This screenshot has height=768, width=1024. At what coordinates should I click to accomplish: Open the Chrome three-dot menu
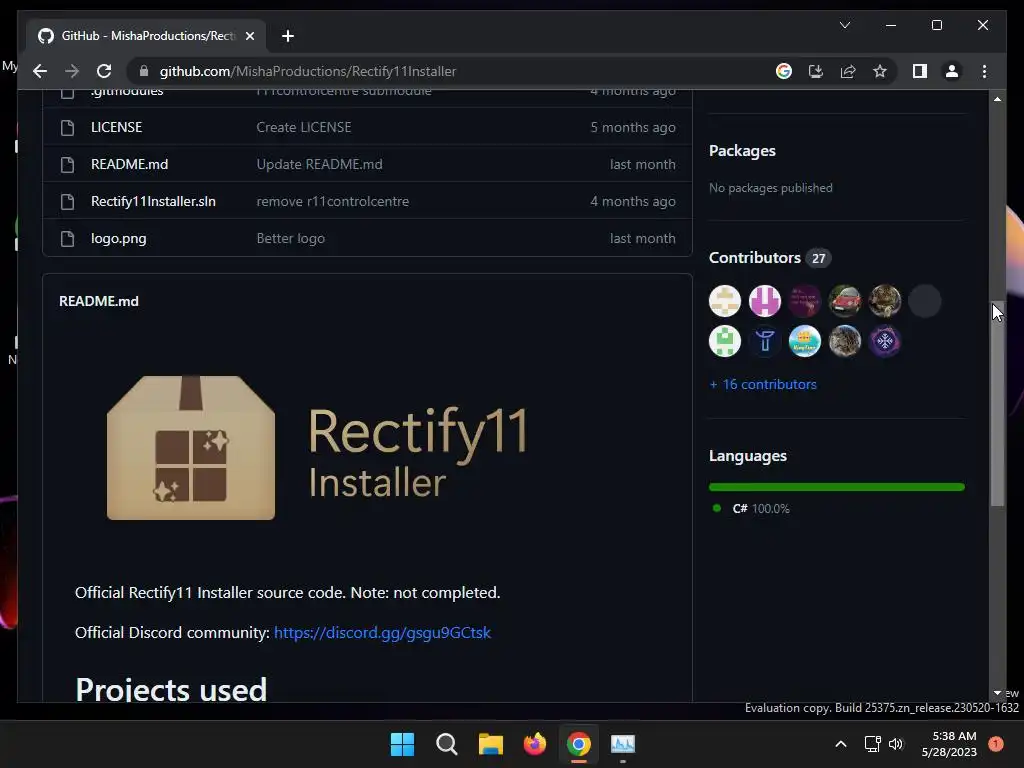pyautogui.click(x=984, y=71)
